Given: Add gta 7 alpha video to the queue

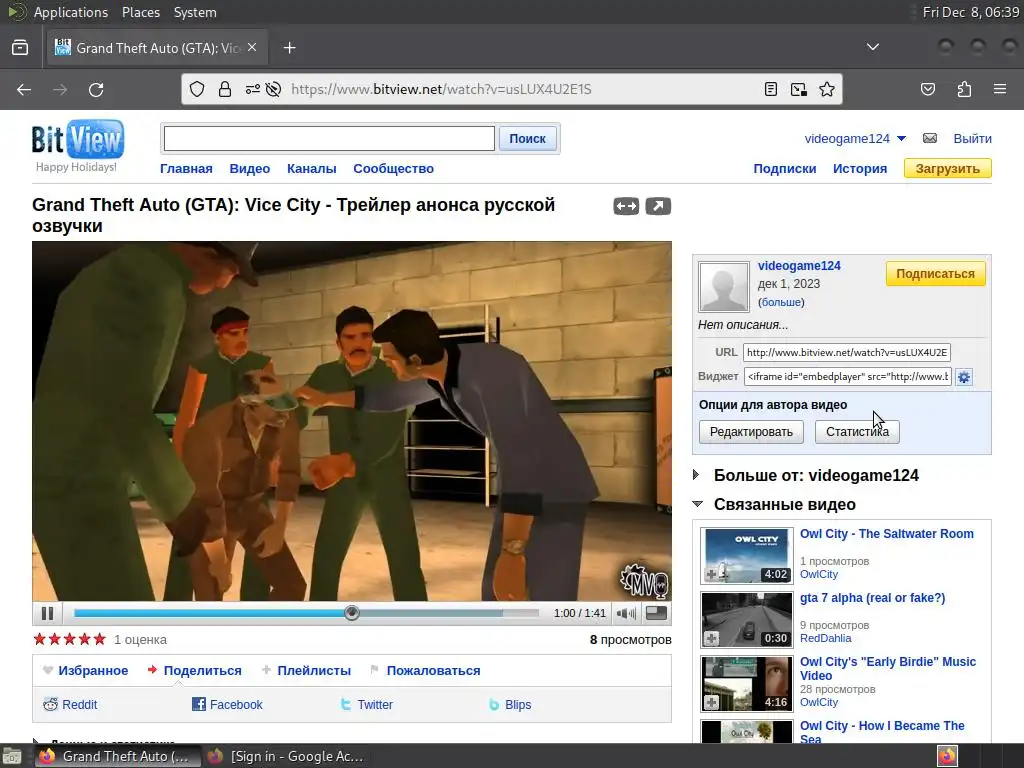Looking at the screenshot, I should [x=712, y=638].
